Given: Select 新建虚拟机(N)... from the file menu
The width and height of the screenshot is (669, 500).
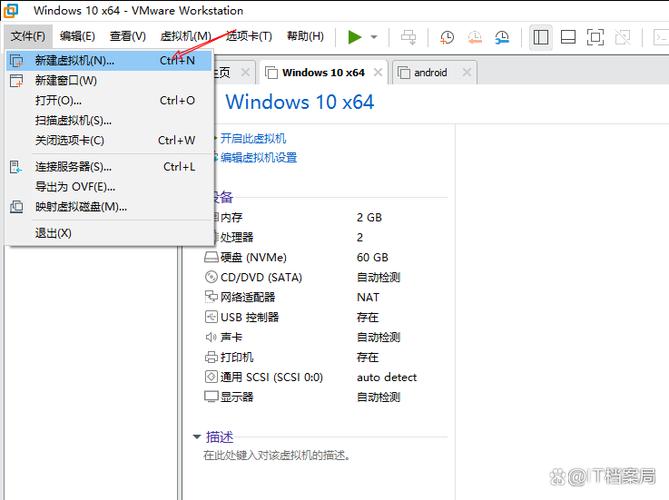Looking at the screenshot, I should click(x=74, y=60).
